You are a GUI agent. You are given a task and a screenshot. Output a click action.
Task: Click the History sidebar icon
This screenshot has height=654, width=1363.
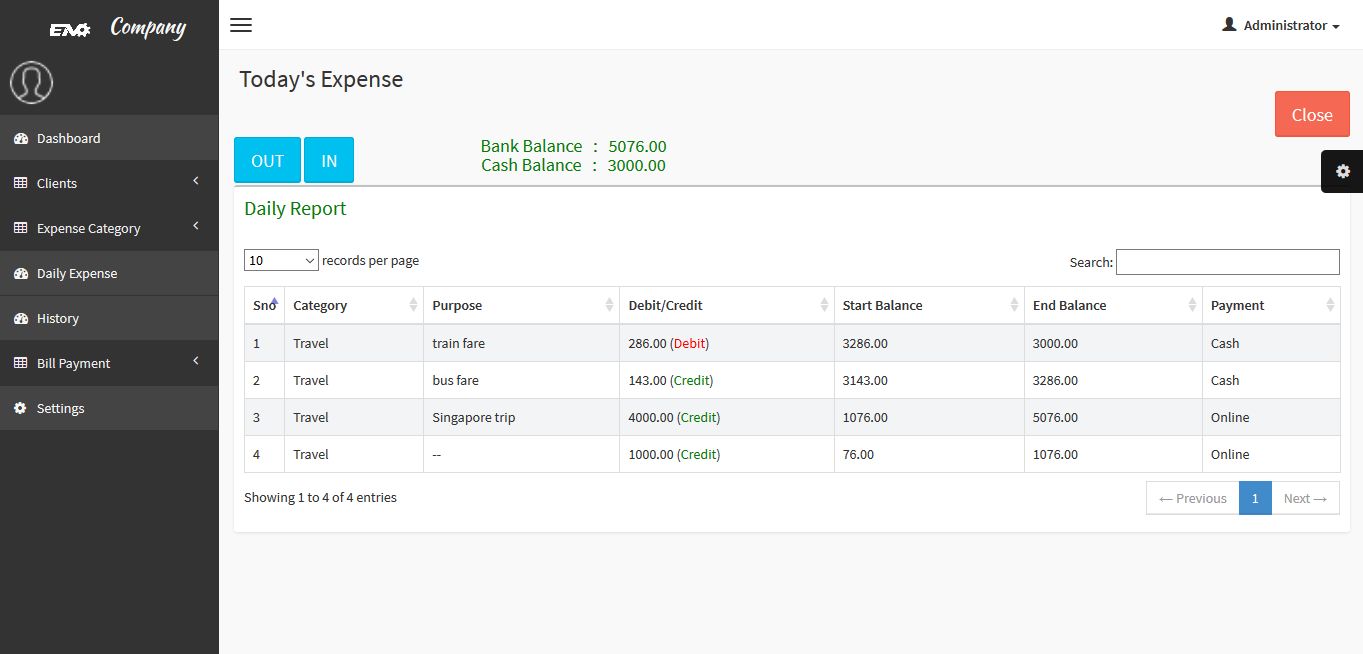[20, 319]
